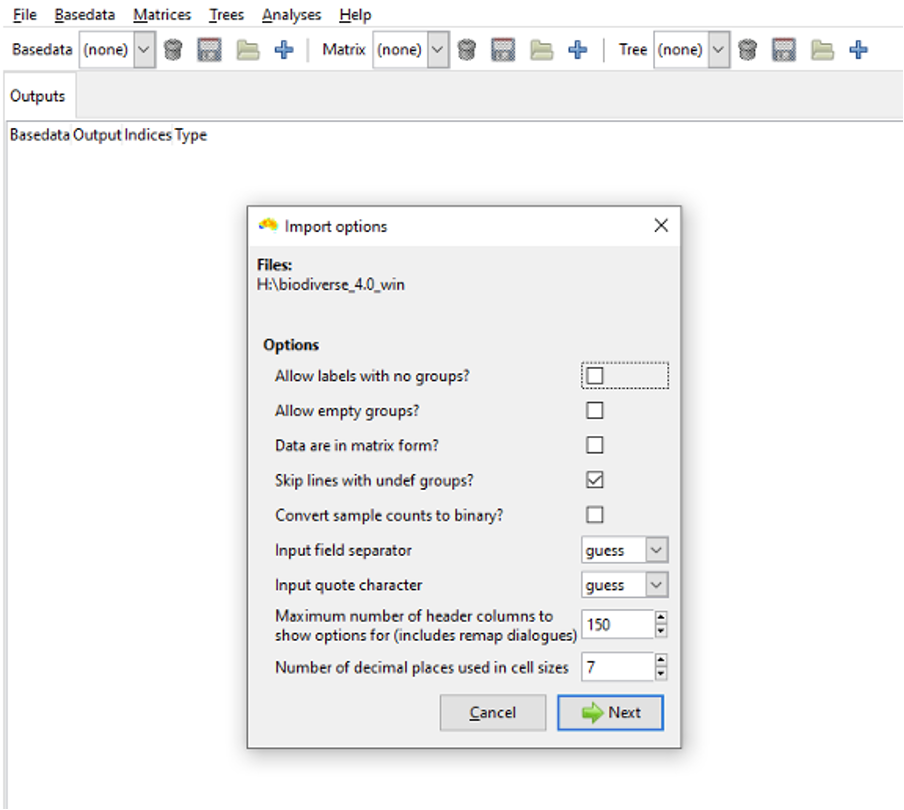The width and height of the screenshot is (904, 810).
Task: Enable 'Allow labels with no groups' checkbox
Action: [x=595, y=376]
